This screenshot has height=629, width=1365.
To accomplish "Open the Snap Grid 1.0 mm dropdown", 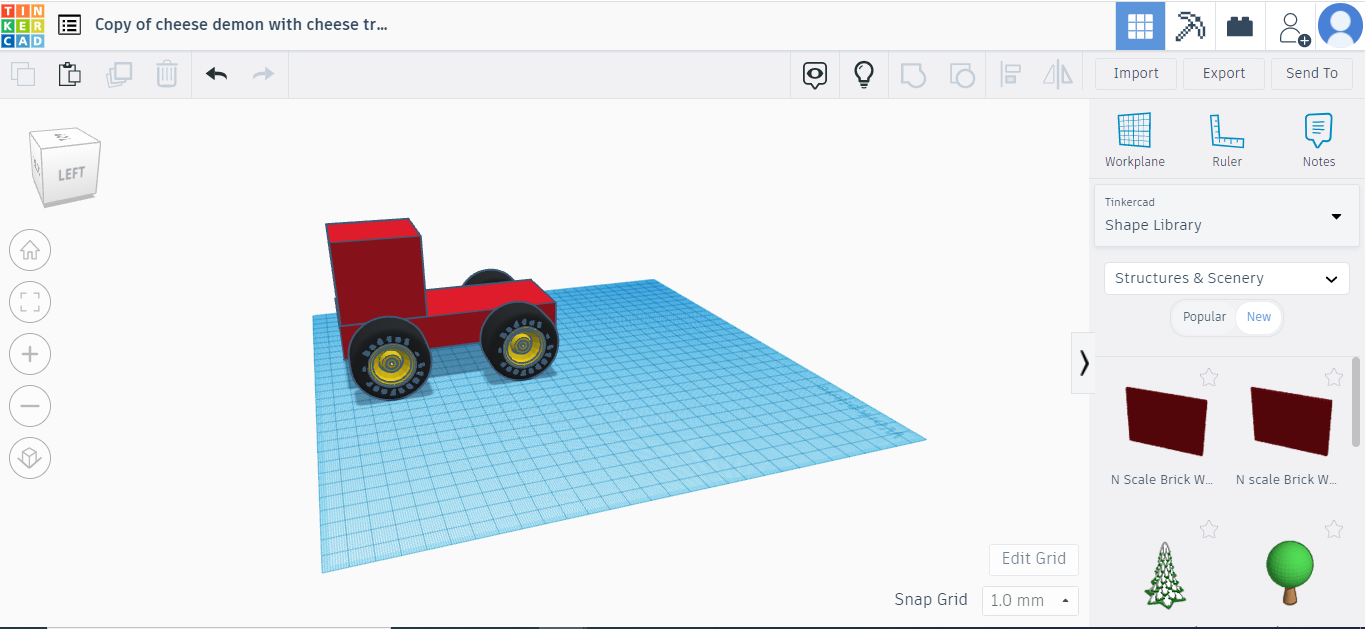I will (1030, 600).
